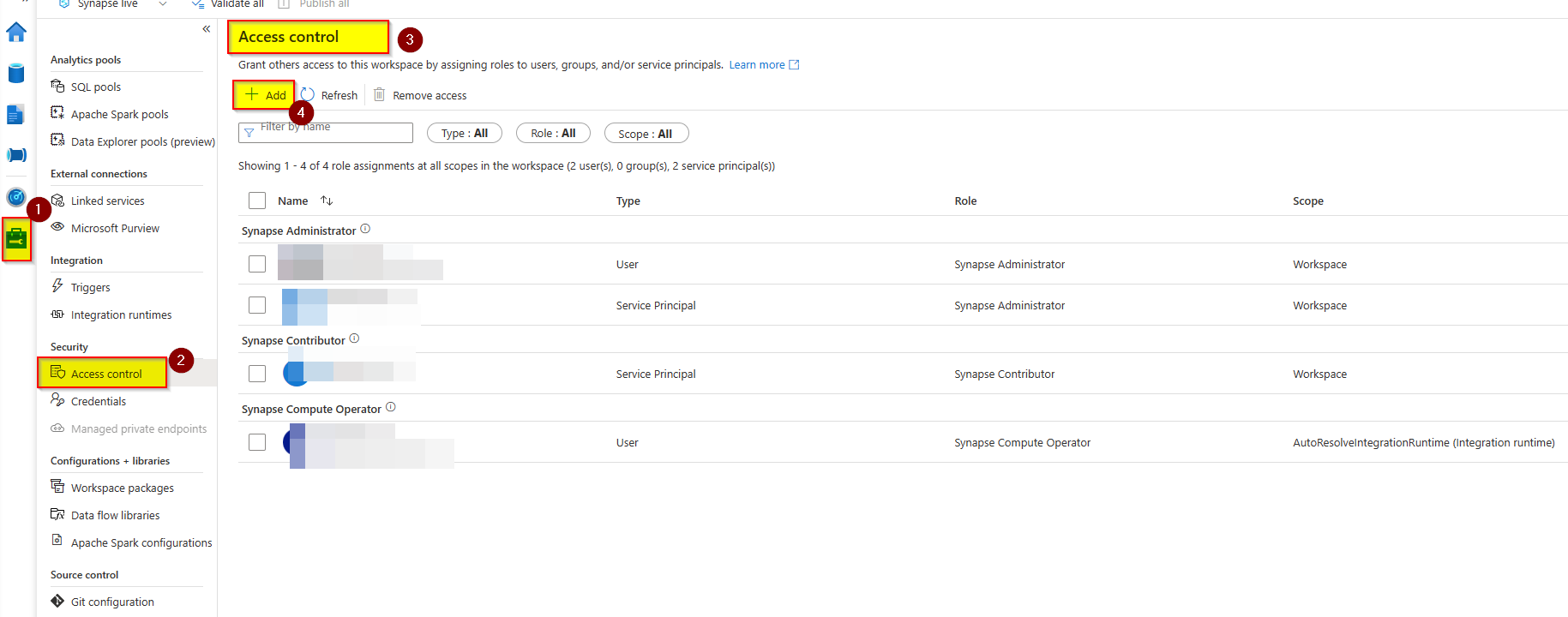This screenshot has width=1568, height=617.
Task: Open the Home hub icon
Action: tap(16, 33)
